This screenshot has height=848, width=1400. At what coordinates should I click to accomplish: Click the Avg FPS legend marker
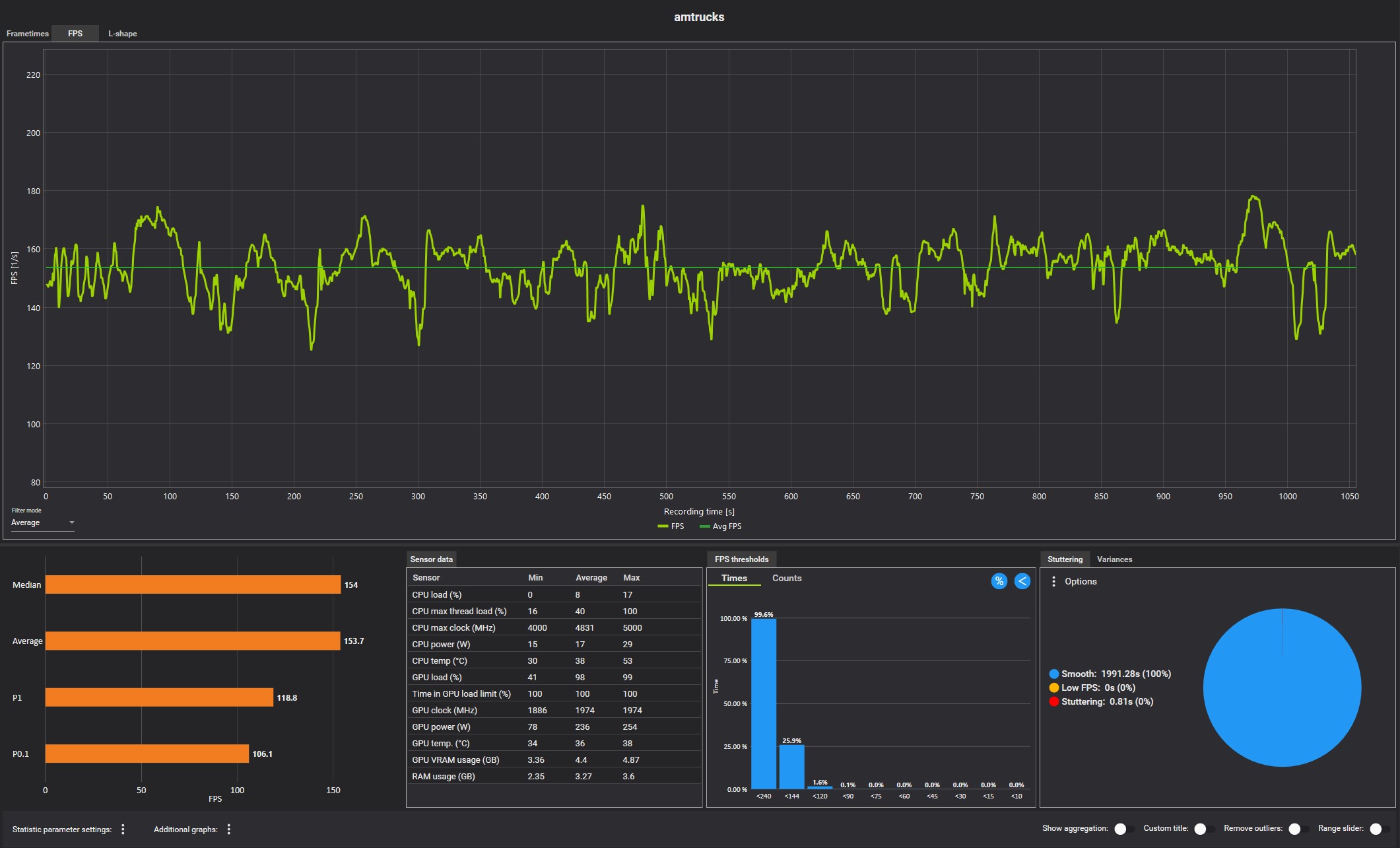coord(704,526)
